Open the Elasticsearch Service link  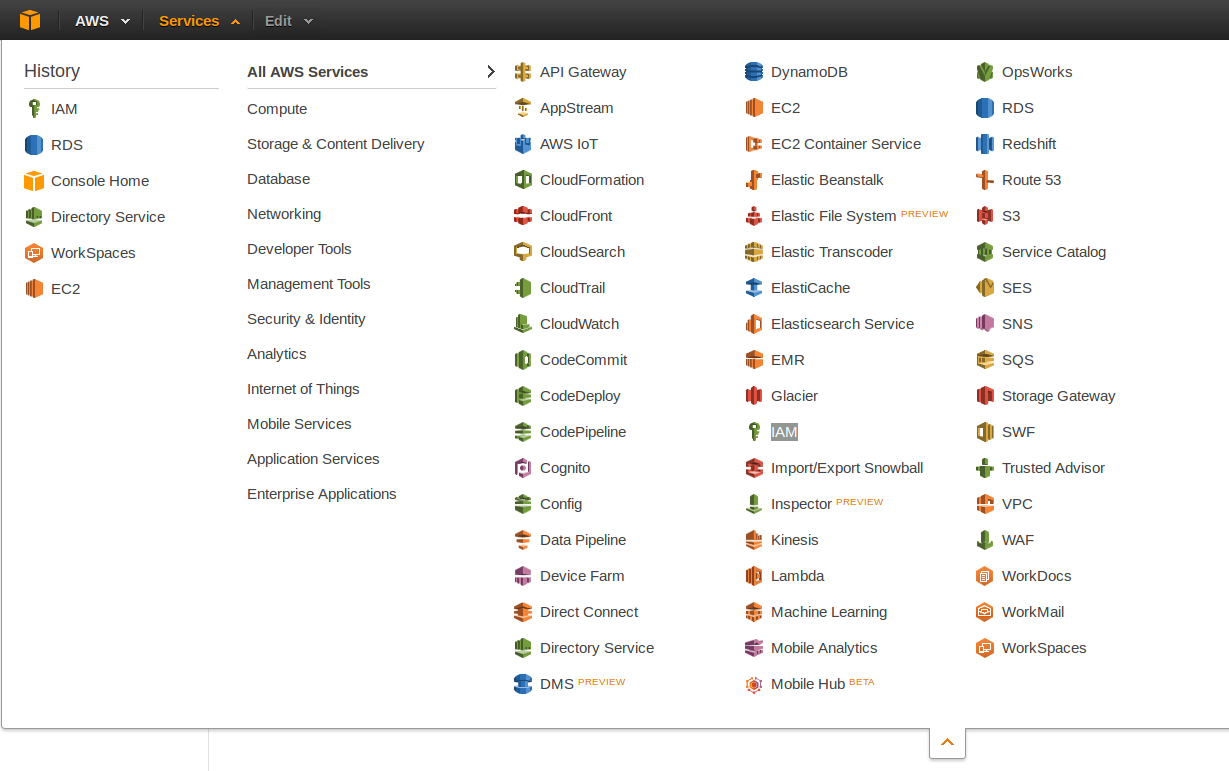coord(842,324)
